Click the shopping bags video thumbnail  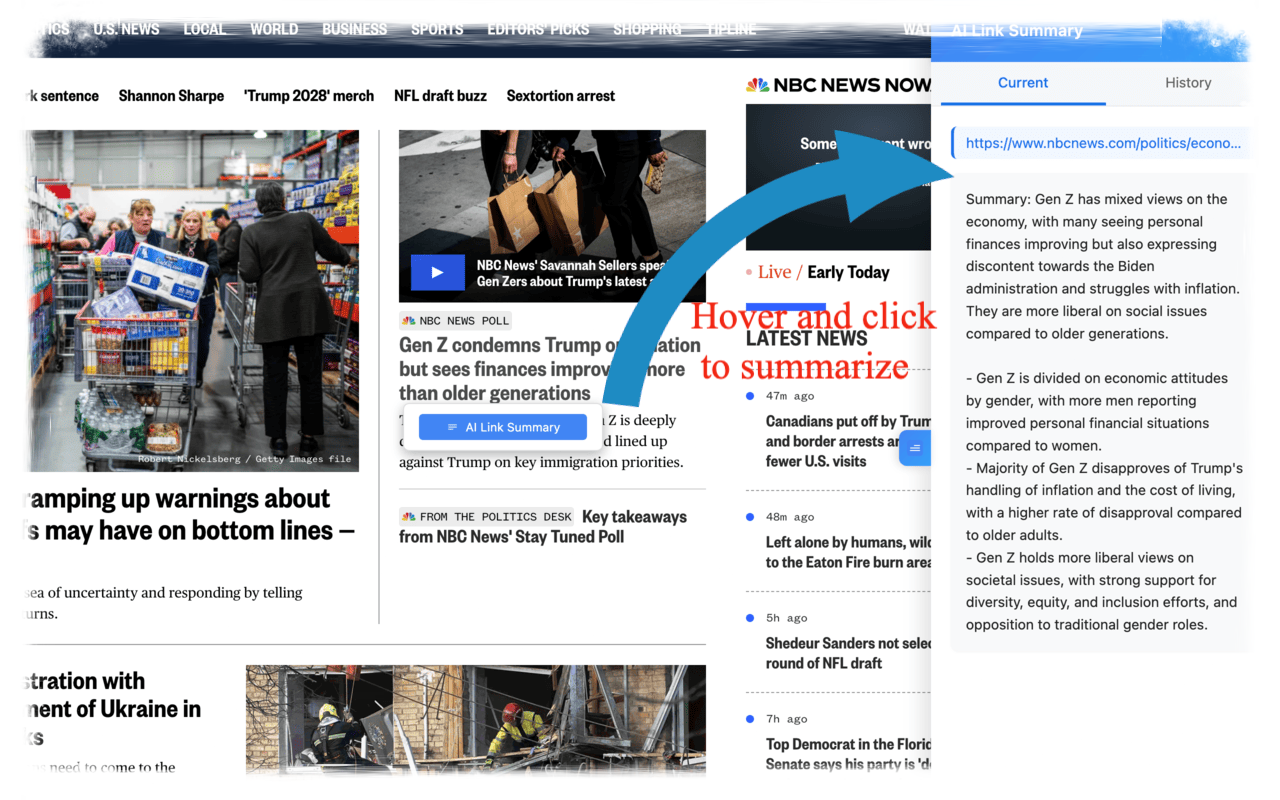pyautogui.click(x=552, y=216)
